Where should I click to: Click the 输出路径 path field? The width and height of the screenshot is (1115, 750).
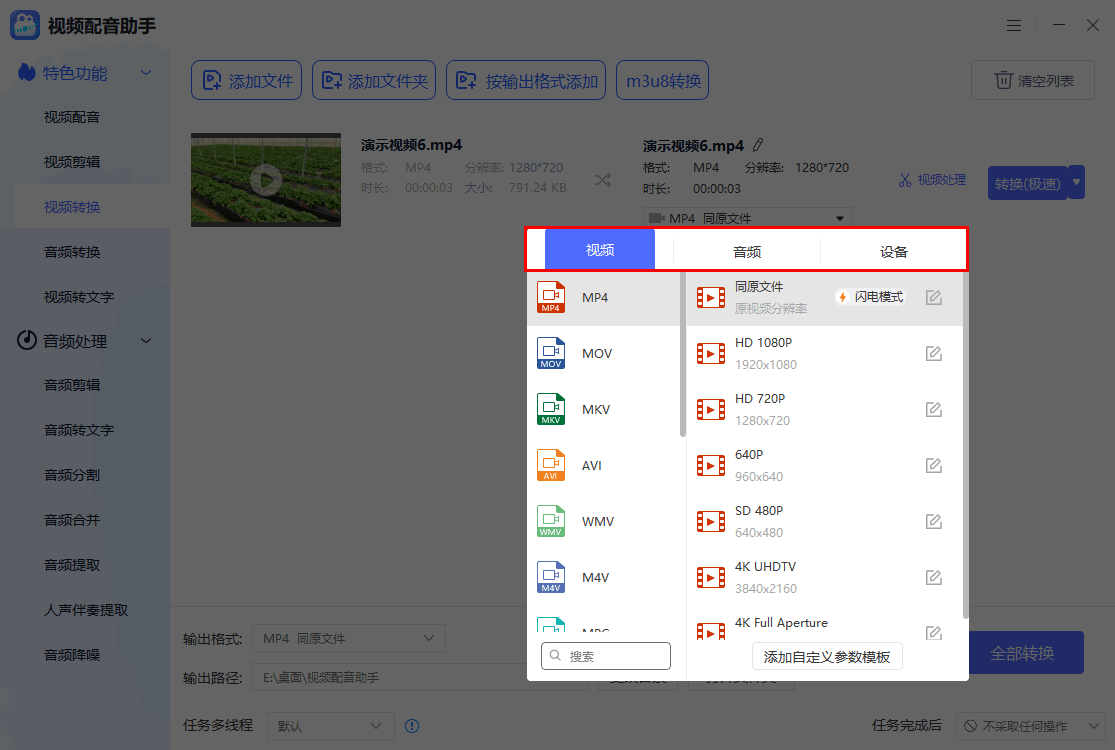(x=420, y=677)
